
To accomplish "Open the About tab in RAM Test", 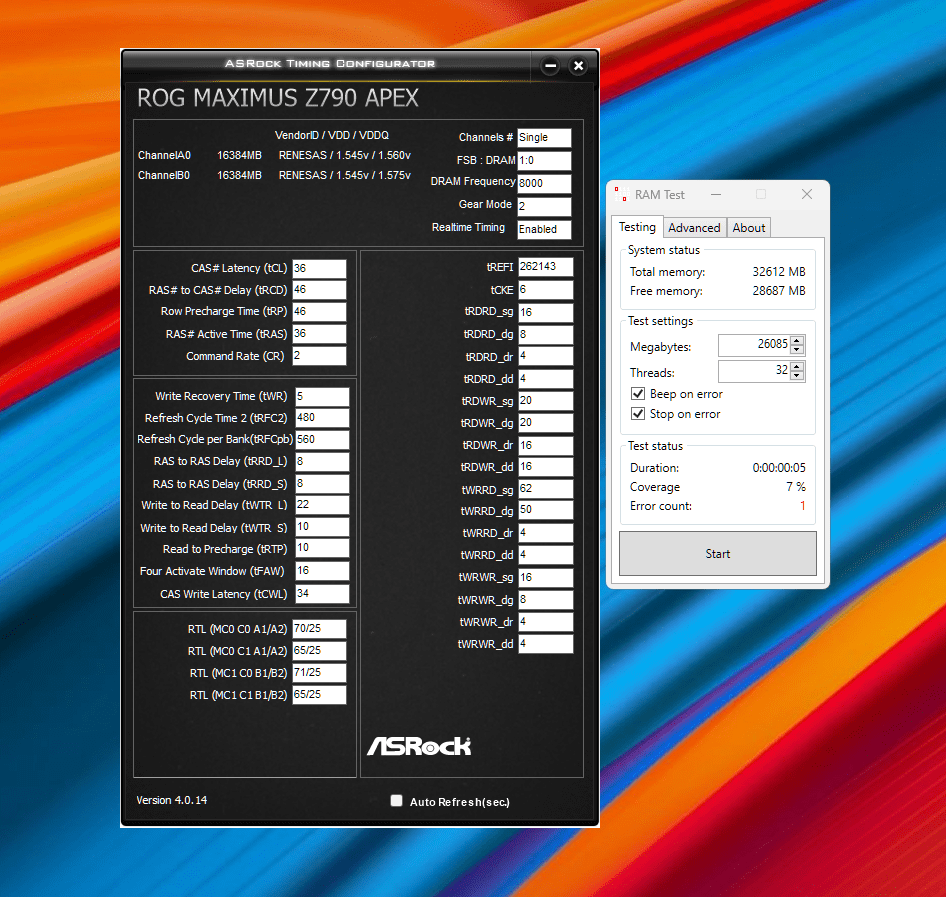I will (748, 227).
